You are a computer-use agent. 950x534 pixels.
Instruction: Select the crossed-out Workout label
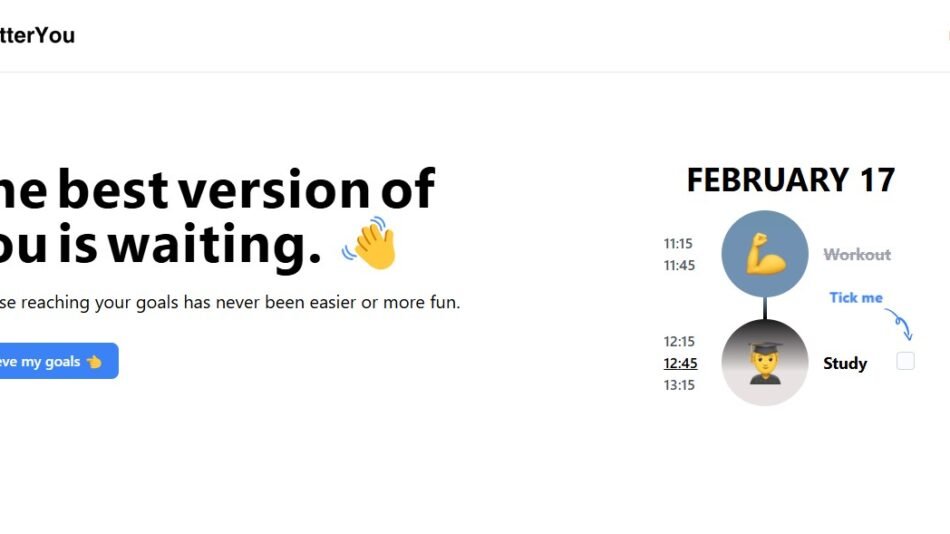pos(857,255)
